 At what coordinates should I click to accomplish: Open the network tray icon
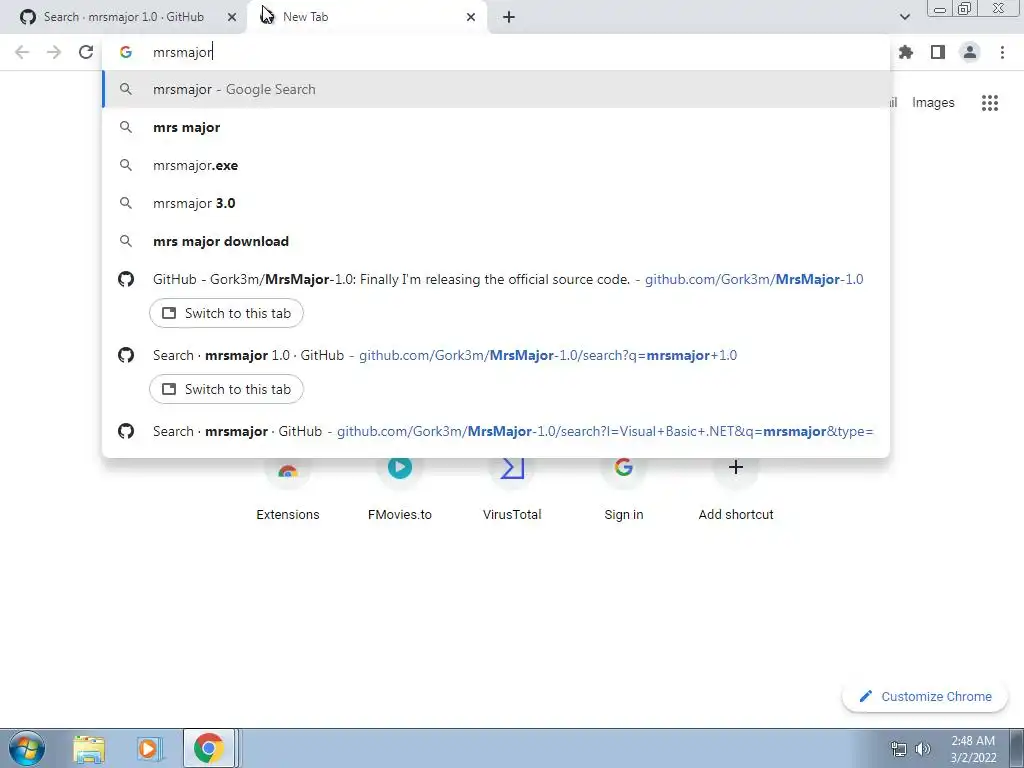[899, 749]
